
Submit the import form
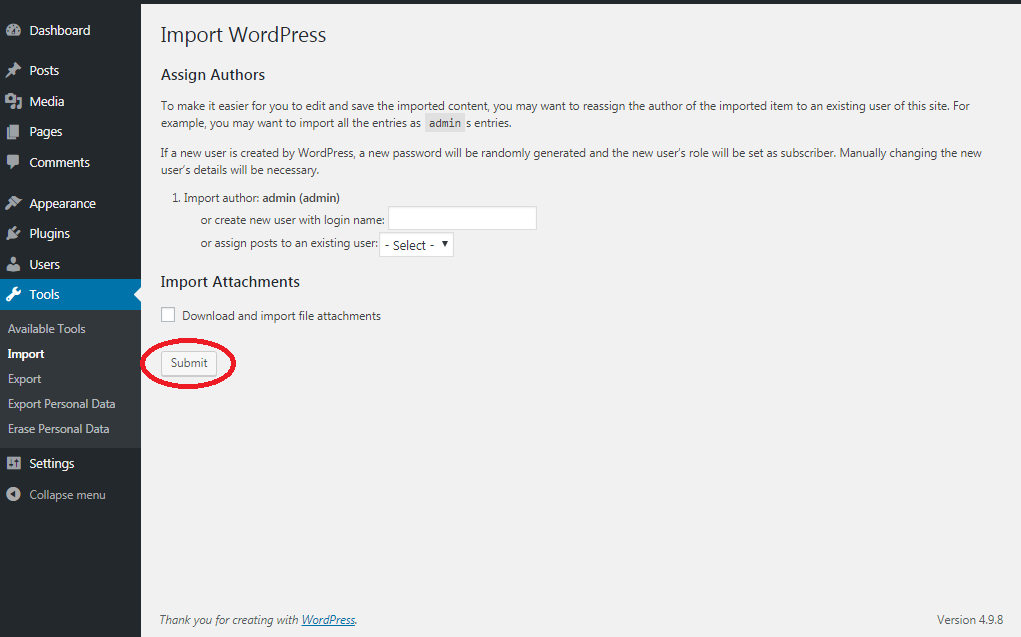pos(189,363)
